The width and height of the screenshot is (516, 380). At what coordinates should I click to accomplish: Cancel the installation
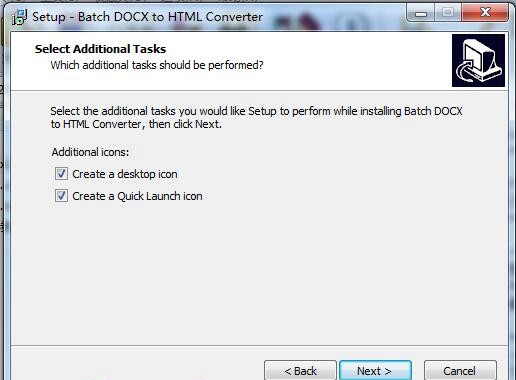(x=460, y=370)
